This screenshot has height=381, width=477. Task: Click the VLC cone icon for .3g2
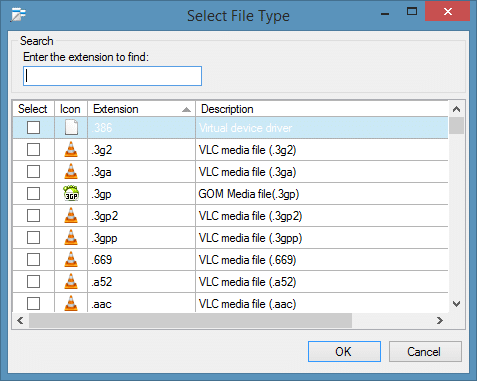71,149
